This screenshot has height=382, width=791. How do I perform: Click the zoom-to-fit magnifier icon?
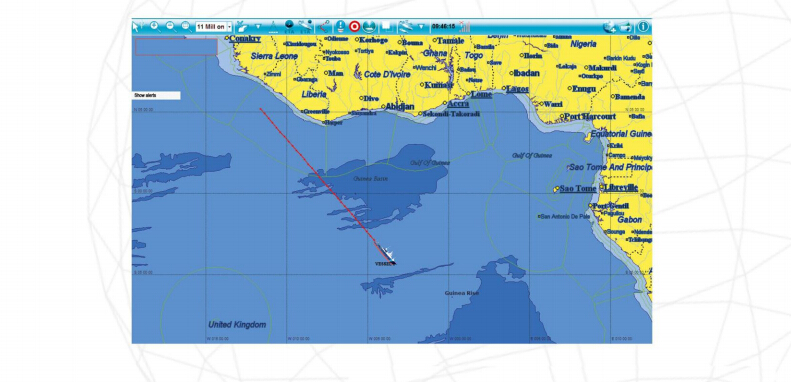(x=187, y=27)
